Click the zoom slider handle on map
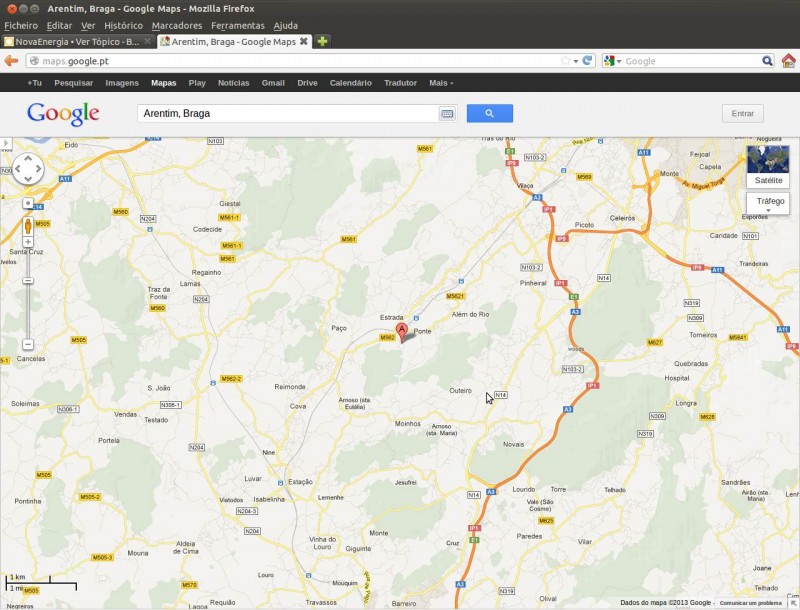 28,281
